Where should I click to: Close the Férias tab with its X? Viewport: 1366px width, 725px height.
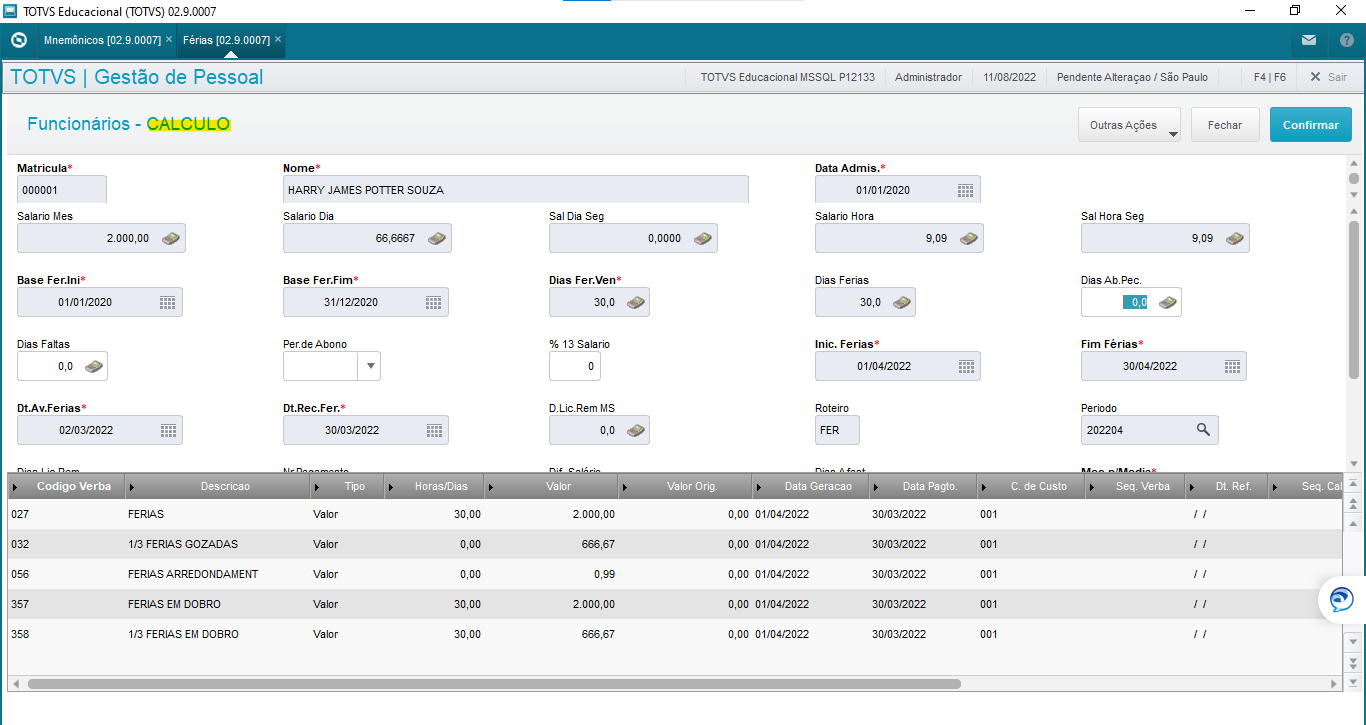278,40
